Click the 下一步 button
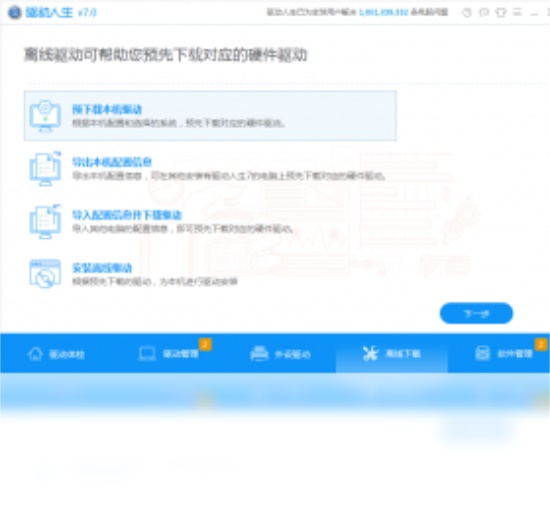The image size is (550, 530). (476, 313)
